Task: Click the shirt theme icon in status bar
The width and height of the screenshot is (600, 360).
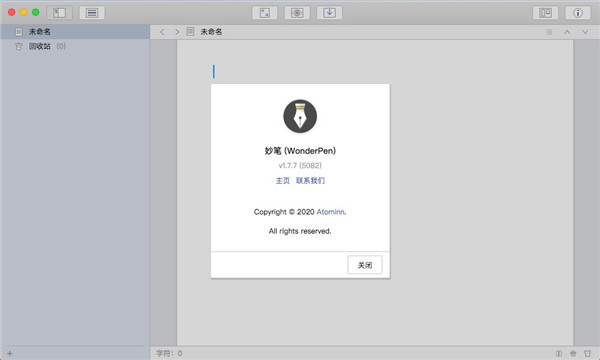Action: click(587, 353)
